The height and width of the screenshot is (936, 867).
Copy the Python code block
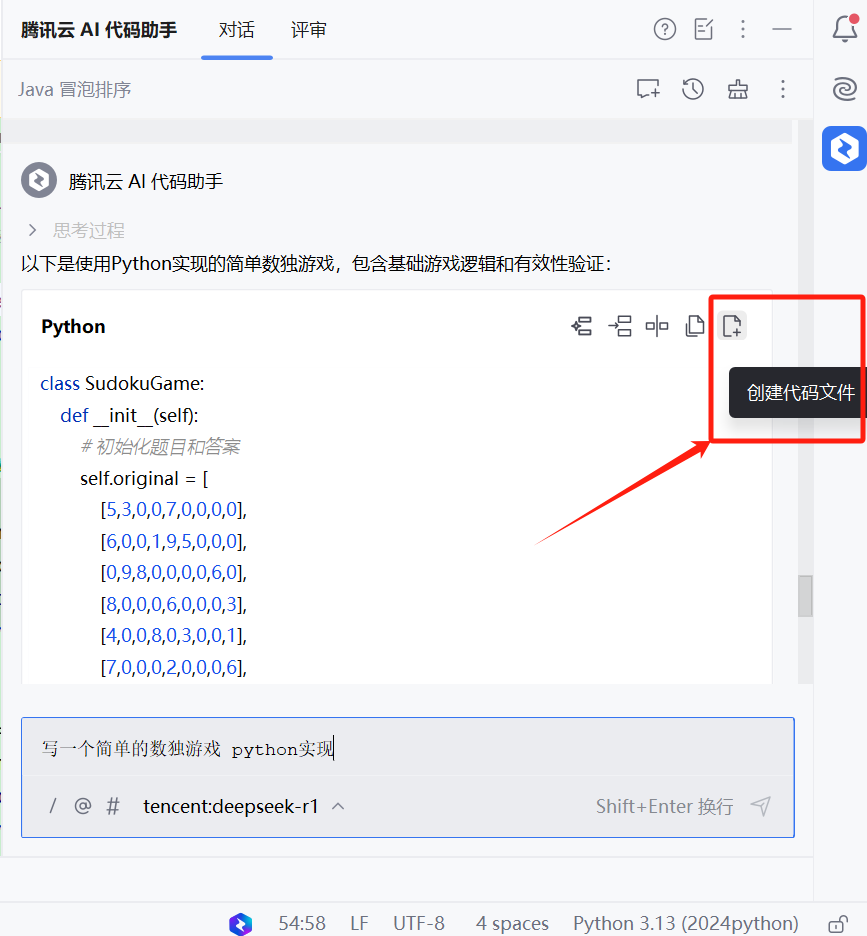694,326
